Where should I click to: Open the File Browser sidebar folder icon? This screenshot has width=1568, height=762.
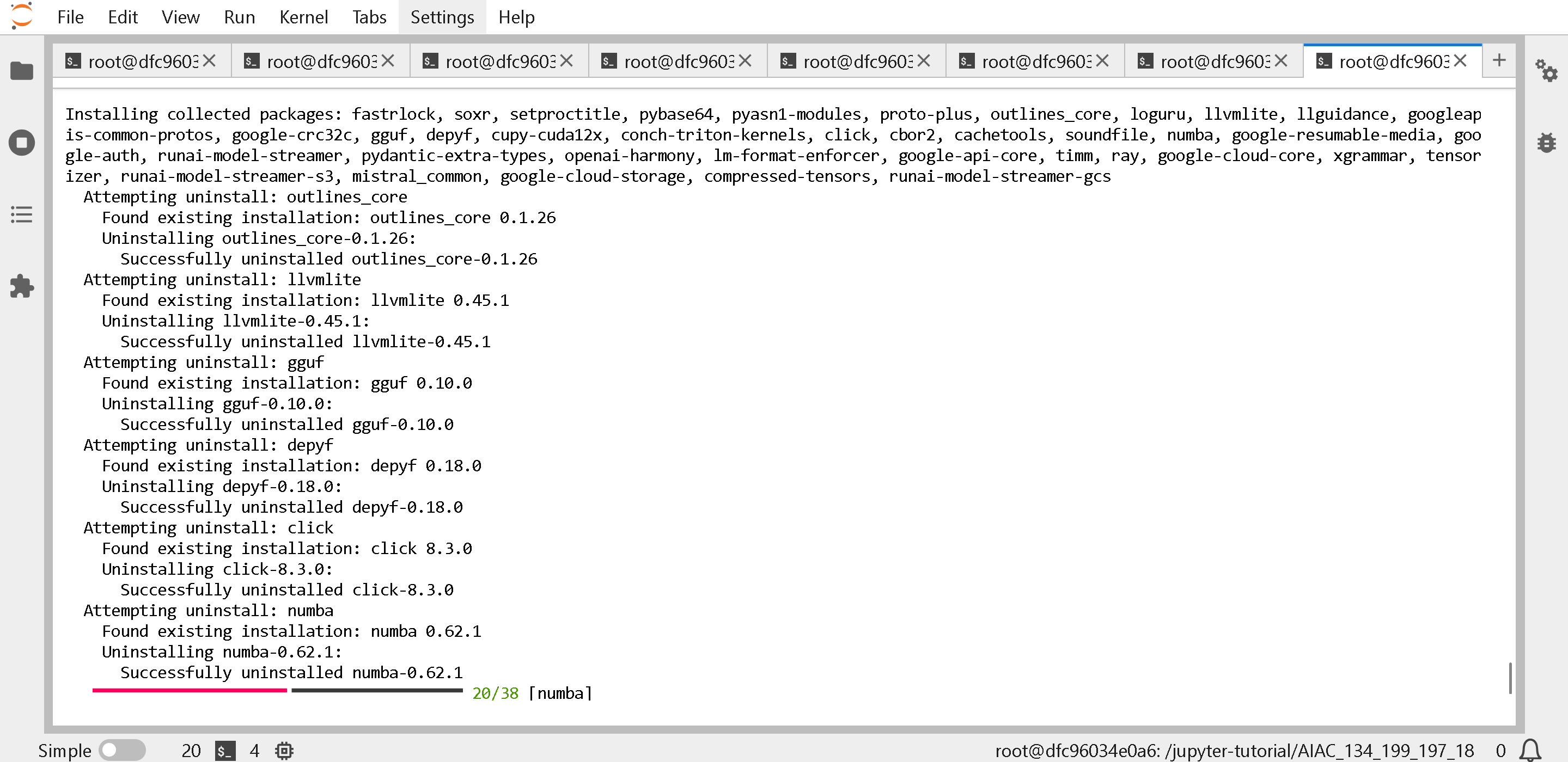[22, 71]
